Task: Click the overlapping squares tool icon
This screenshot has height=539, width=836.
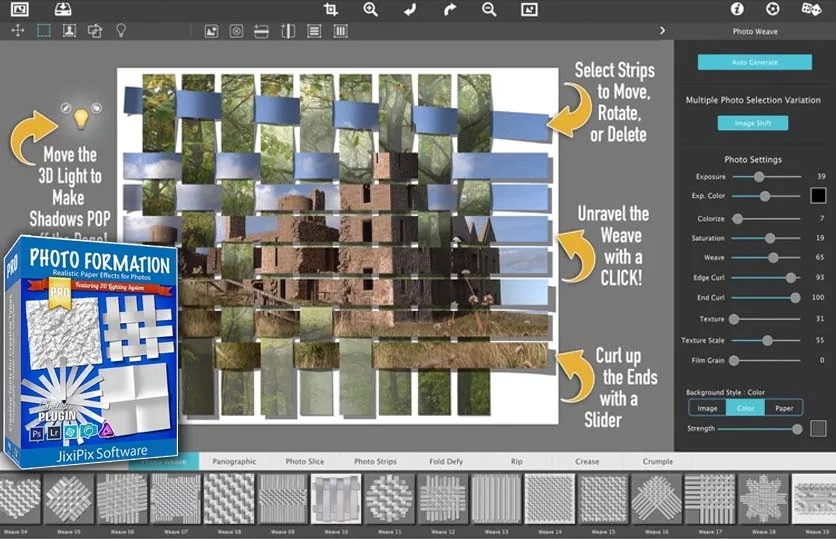Action: tap(95, 31)
